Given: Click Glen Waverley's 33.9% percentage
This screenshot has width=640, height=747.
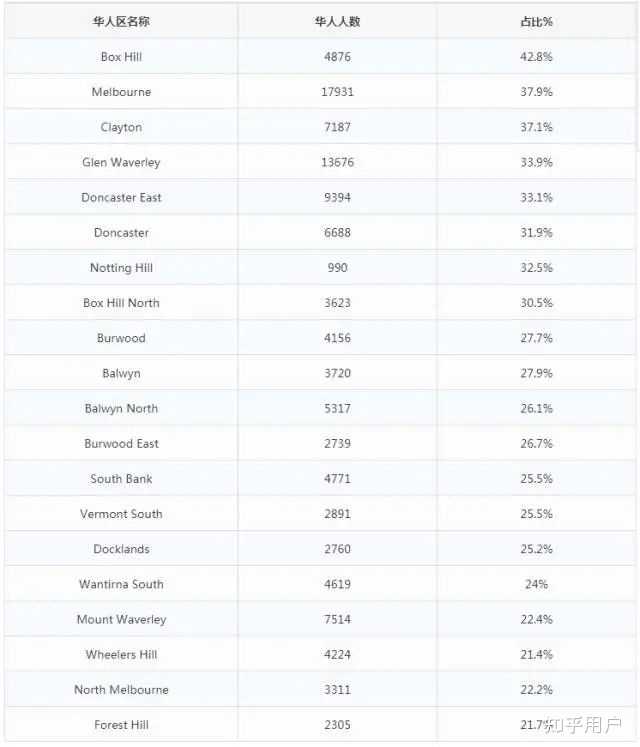Looking at the screenshot, I should coord(536,162).
